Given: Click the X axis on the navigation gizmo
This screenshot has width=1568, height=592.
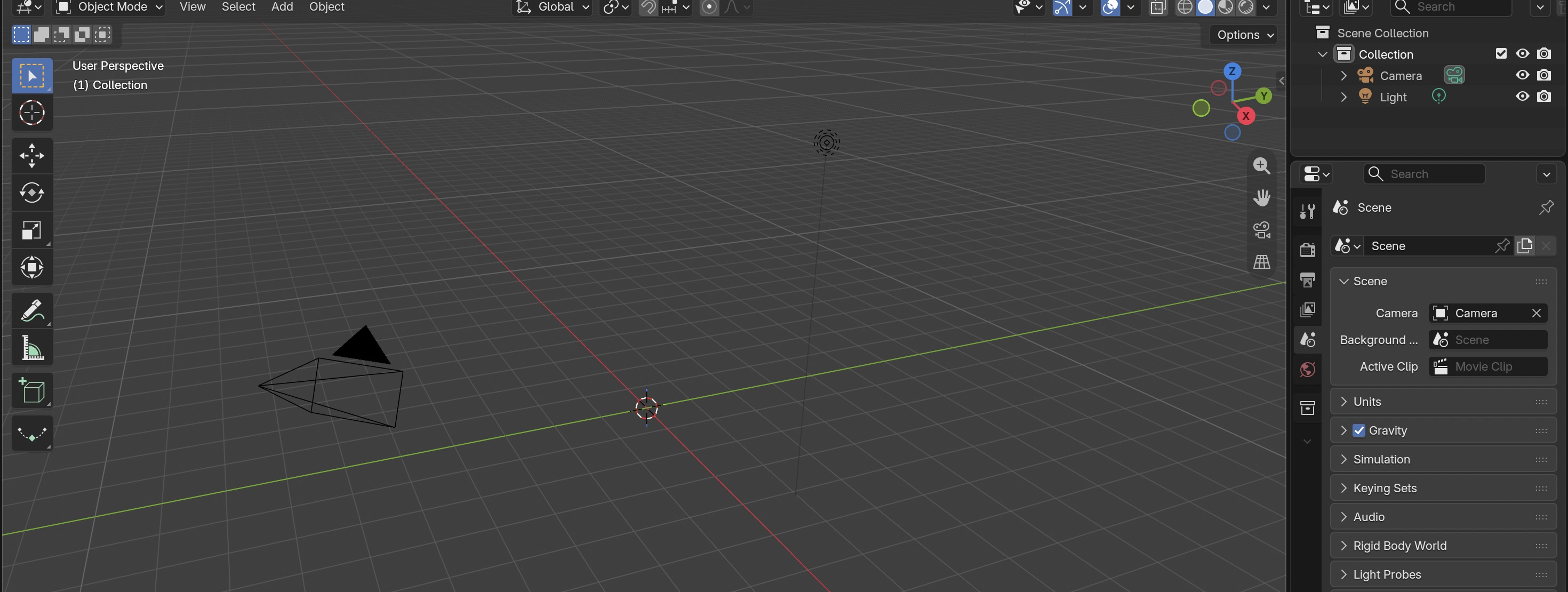Looking at the screenshot, I should tap(1246, 116).
